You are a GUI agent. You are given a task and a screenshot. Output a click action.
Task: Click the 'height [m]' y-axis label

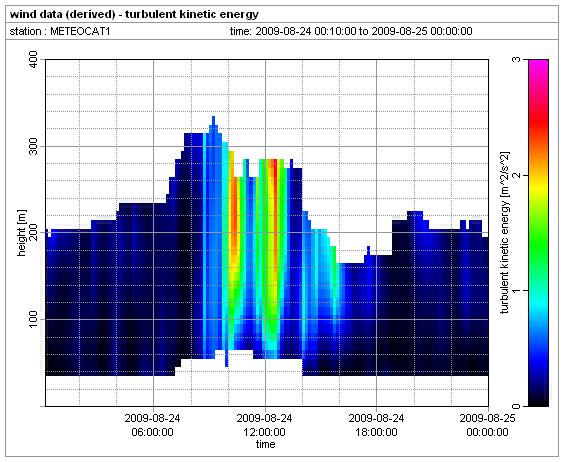pyautogui.click(x=22, y=232)
